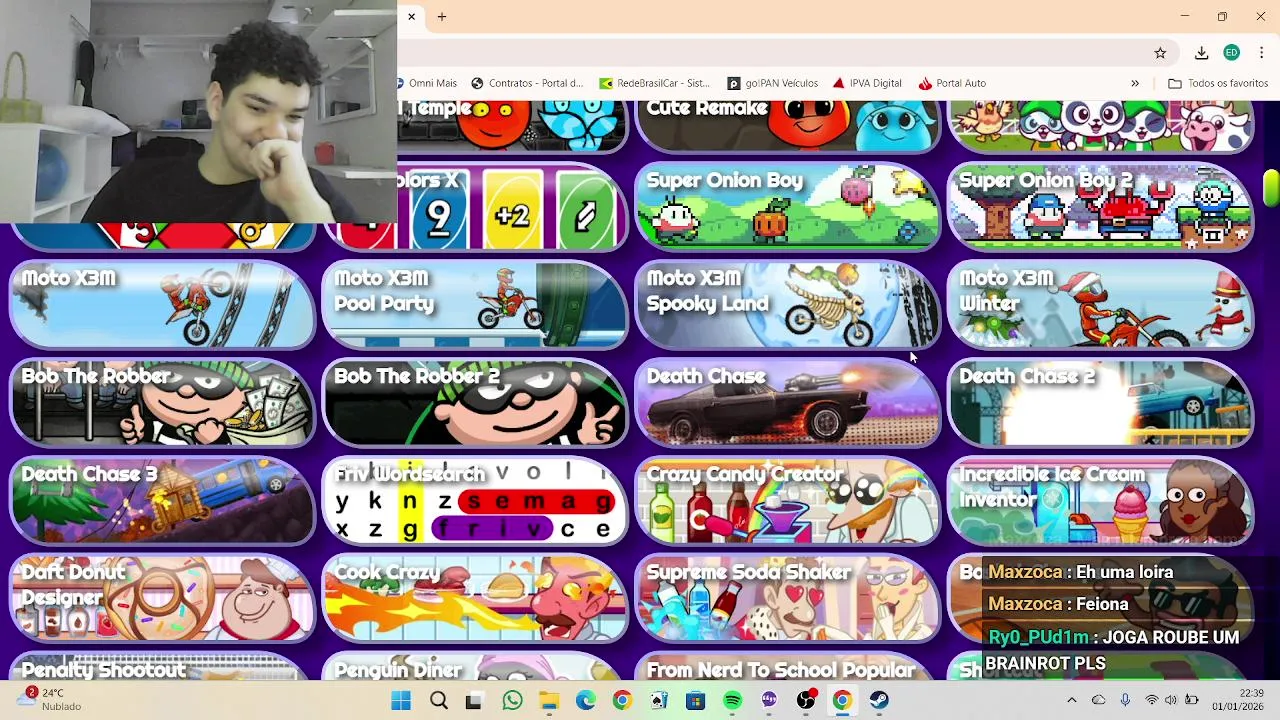The height and width of the screenshot is (720, 1280).
Task: Open Penguin Diner game tile
Action: [x=475, y=667]
